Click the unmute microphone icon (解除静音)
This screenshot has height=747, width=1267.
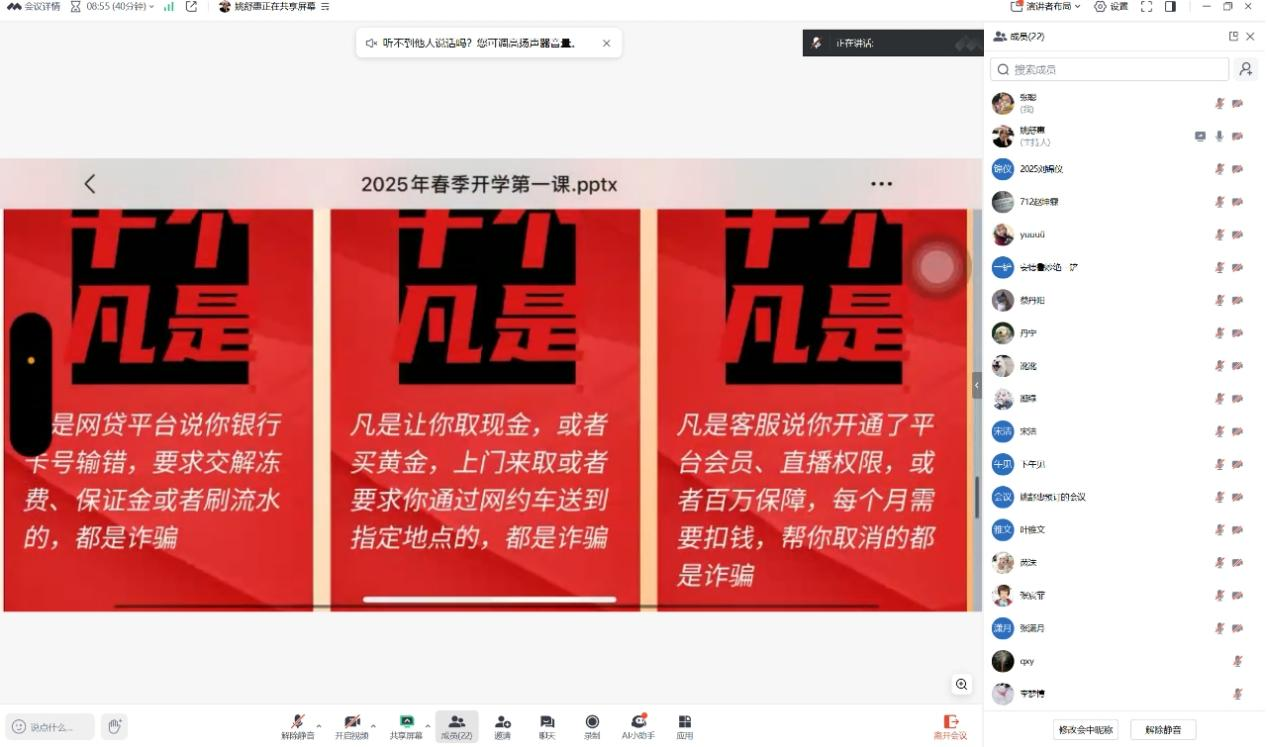point(297,722)
